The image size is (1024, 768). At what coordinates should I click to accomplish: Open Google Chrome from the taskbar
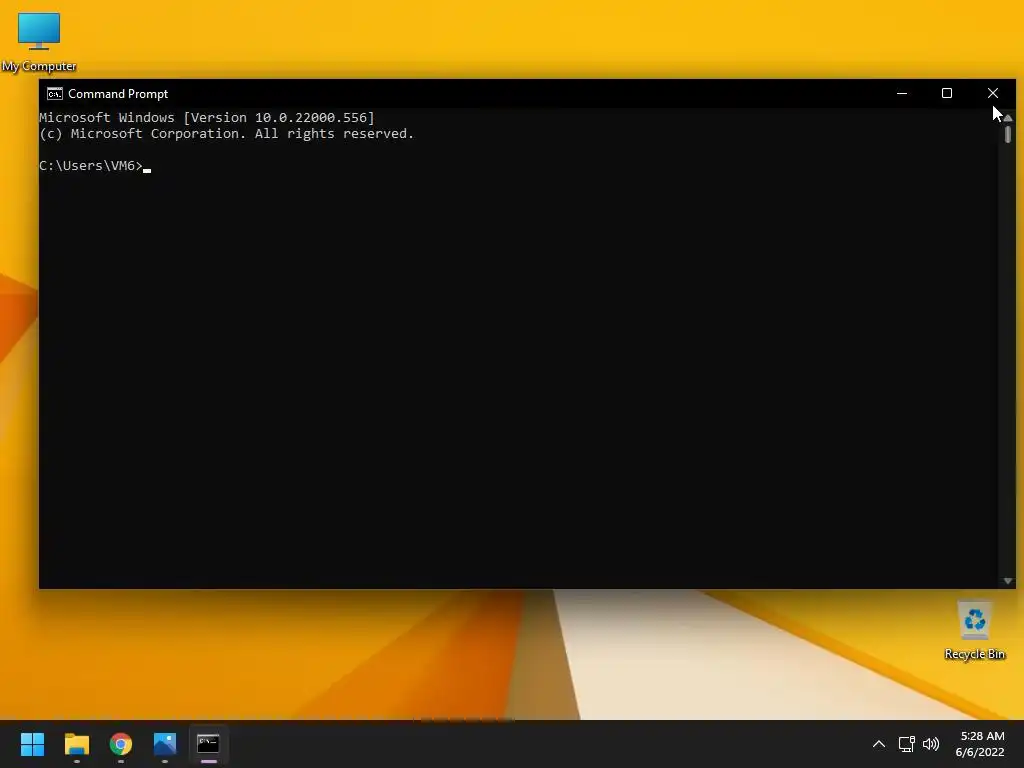click(121, 744)
